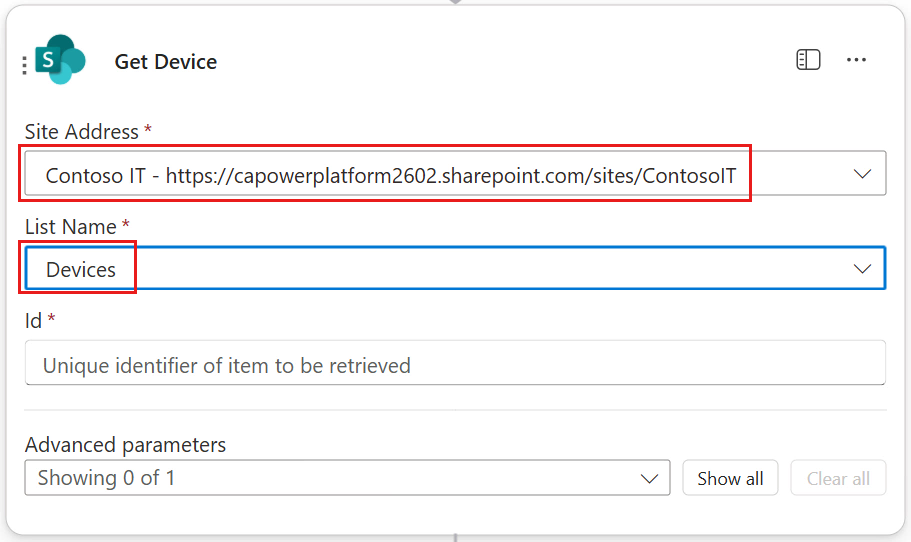Click the Id field label

click(33, 321)
